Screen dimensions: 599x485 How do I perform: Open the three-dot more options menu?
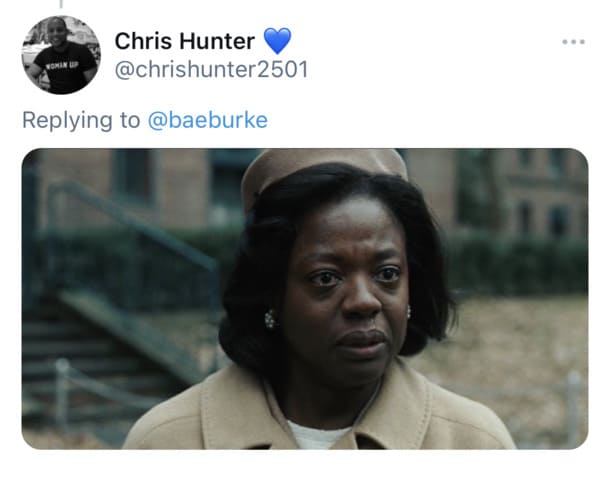pyautogui.click(x=573, y=42)
